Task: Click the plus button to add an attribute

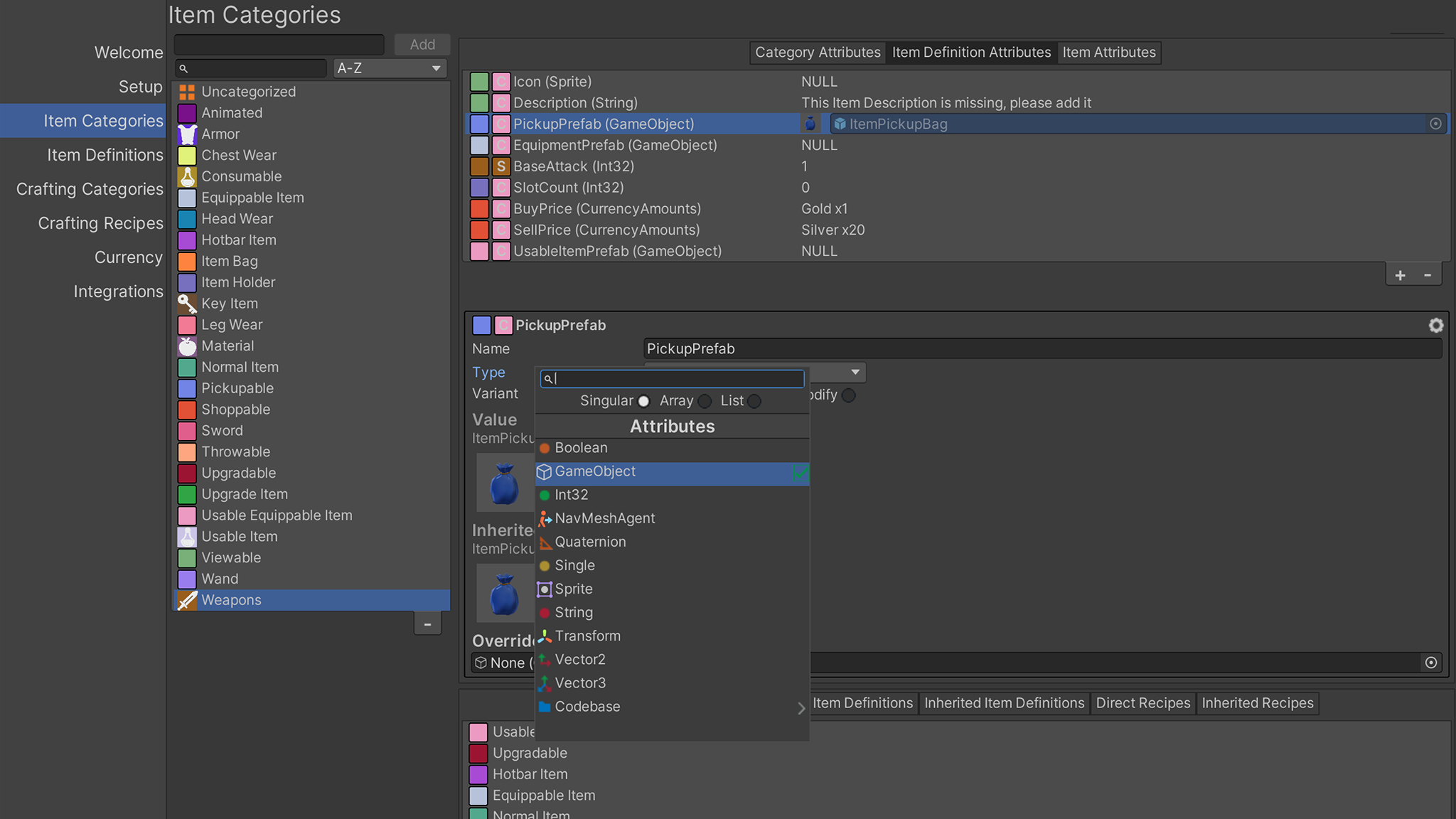Action: pyautogui.click(x=1399, y=274)
